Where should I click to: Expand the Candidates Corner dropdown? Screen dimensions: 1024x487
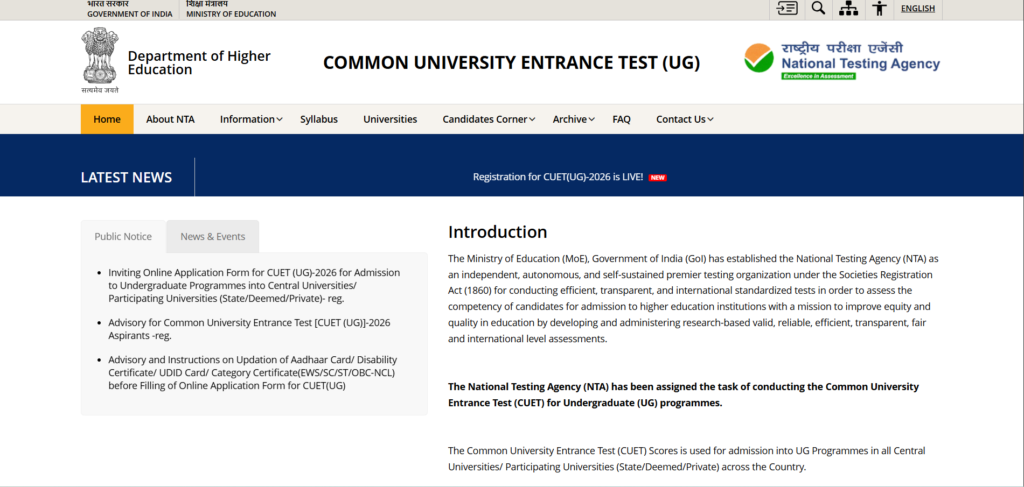point(488,119)
